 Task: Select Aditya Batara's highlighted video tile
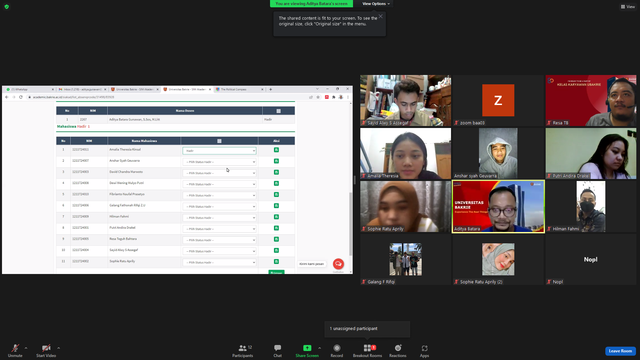498,207
